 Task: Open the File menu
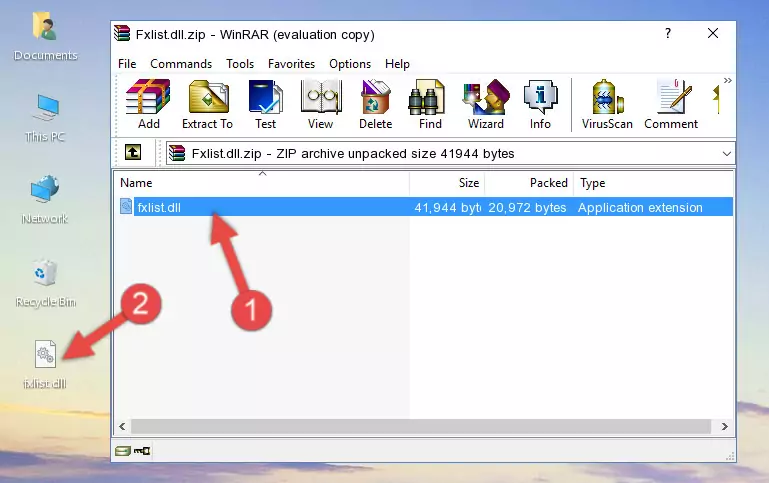pos(127,64)
